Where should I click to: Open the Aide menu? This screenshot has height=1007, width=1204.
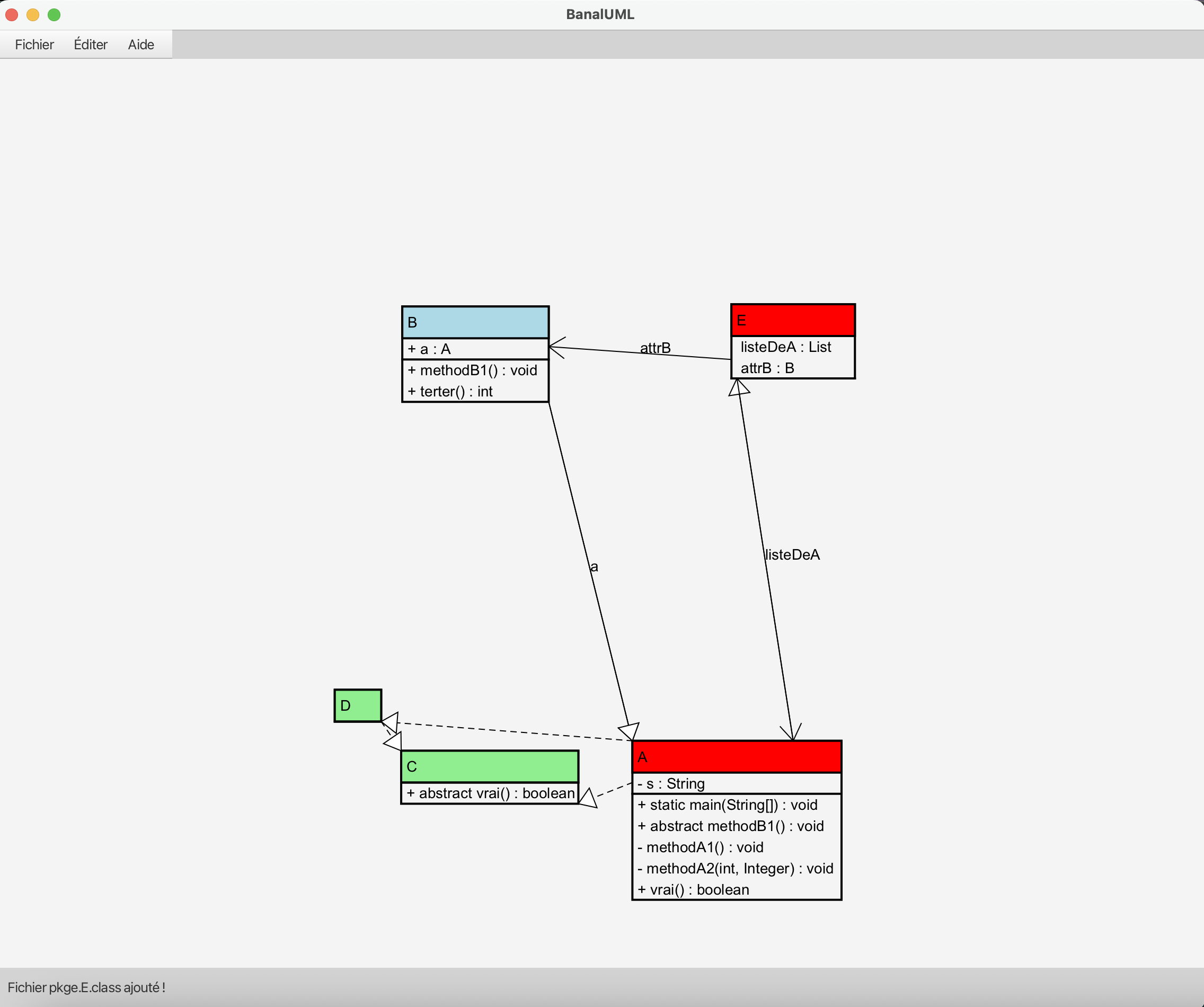click(140, 45)
